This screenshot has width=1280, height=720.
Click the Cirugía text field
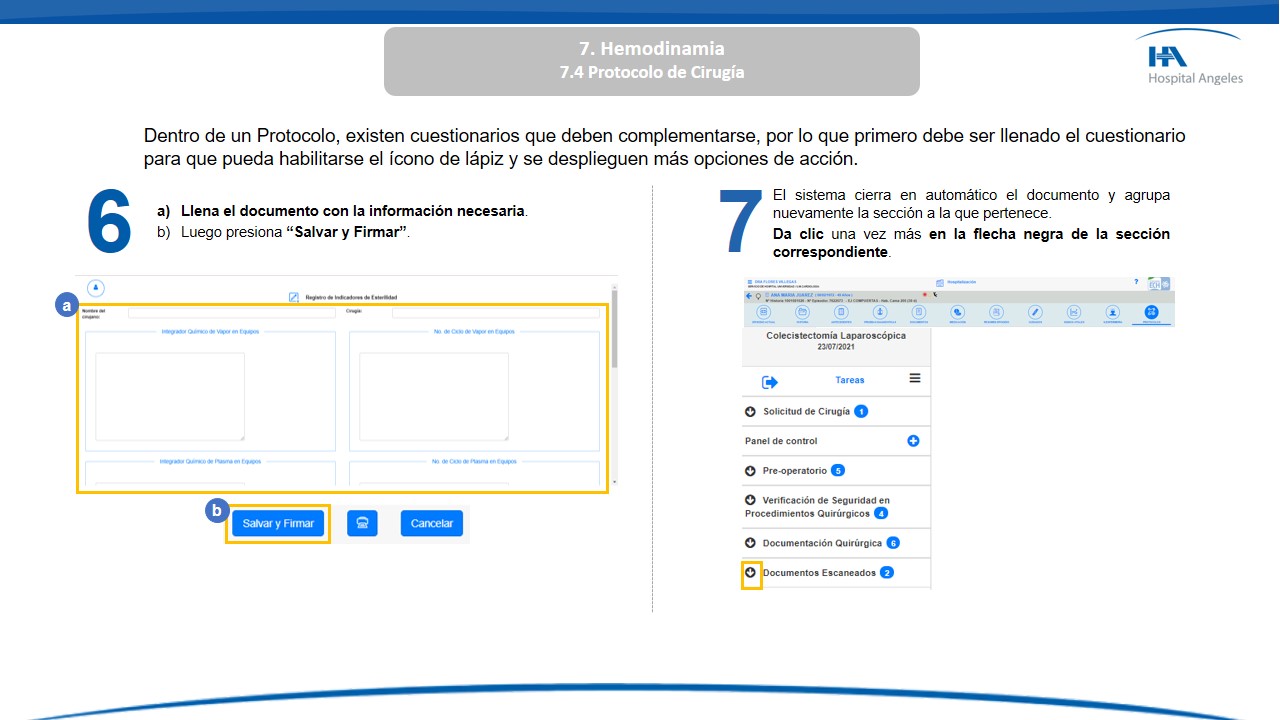(x=495, y=312)
